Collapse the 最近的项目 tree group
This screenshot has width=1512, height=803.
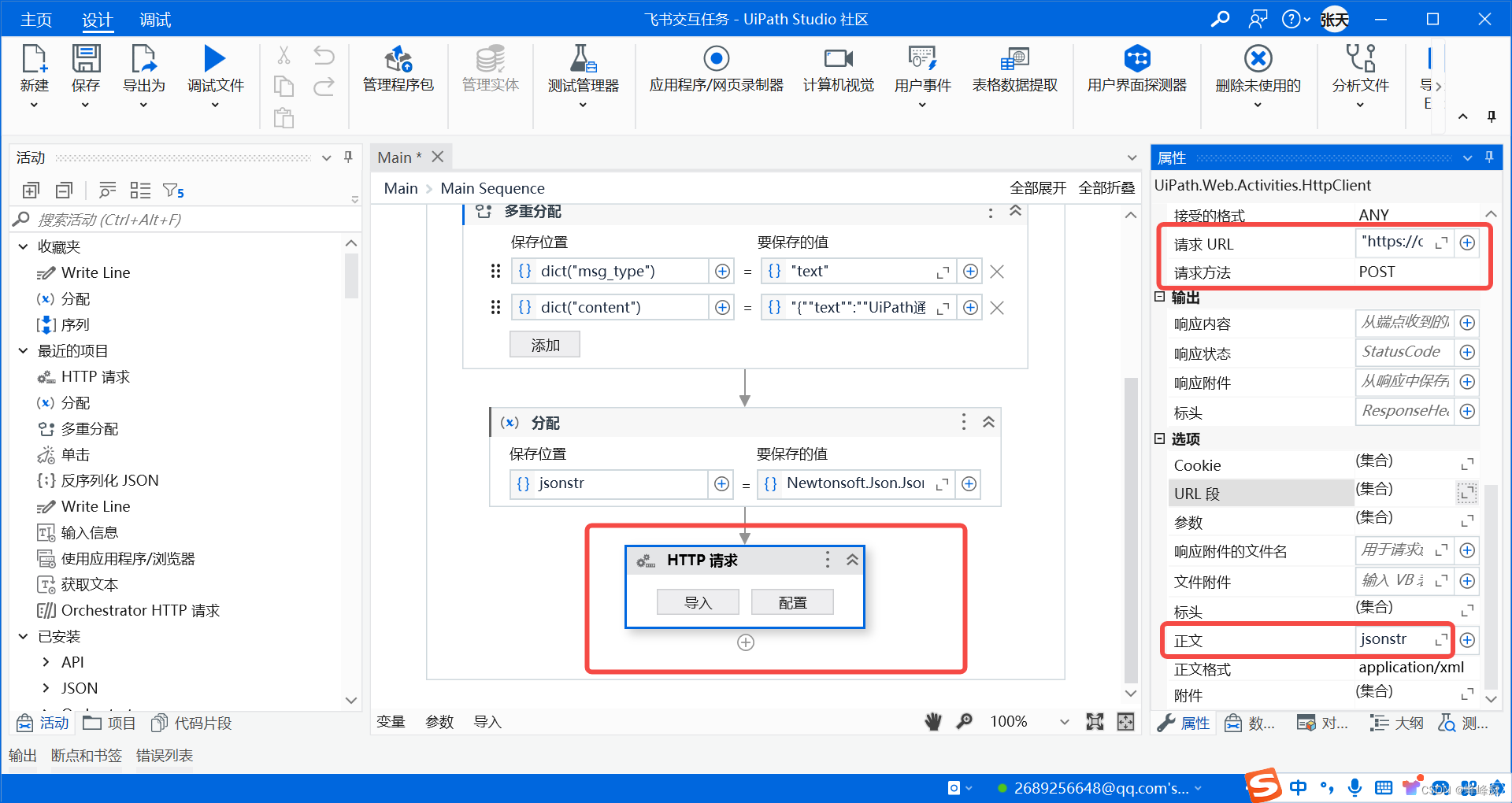(23, 350)
